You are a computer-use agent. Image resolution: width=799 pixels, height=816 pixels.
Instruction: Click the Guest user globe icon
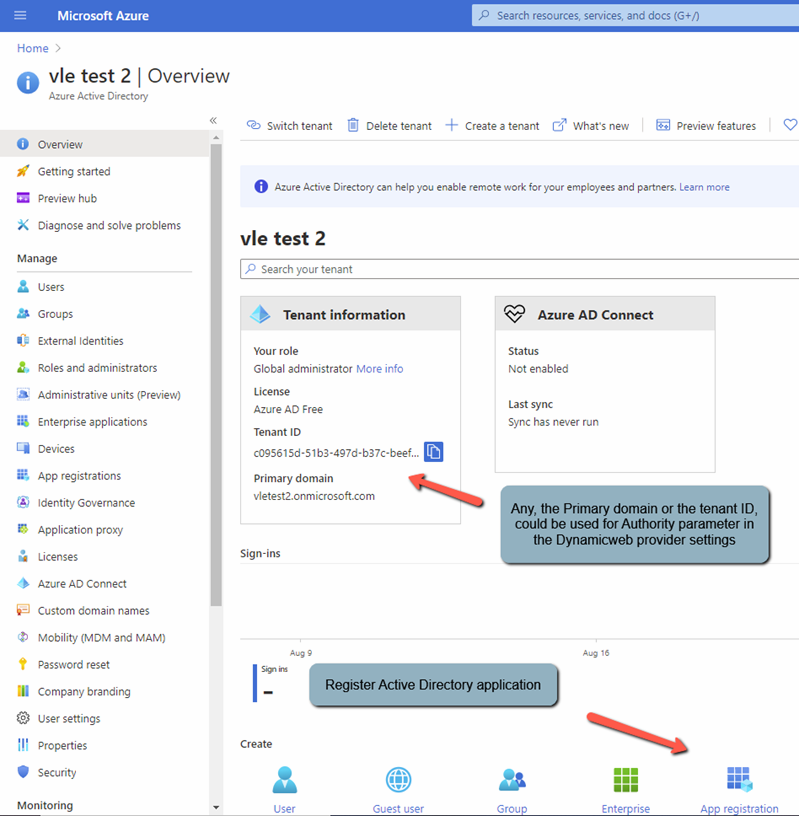[398, 780]
